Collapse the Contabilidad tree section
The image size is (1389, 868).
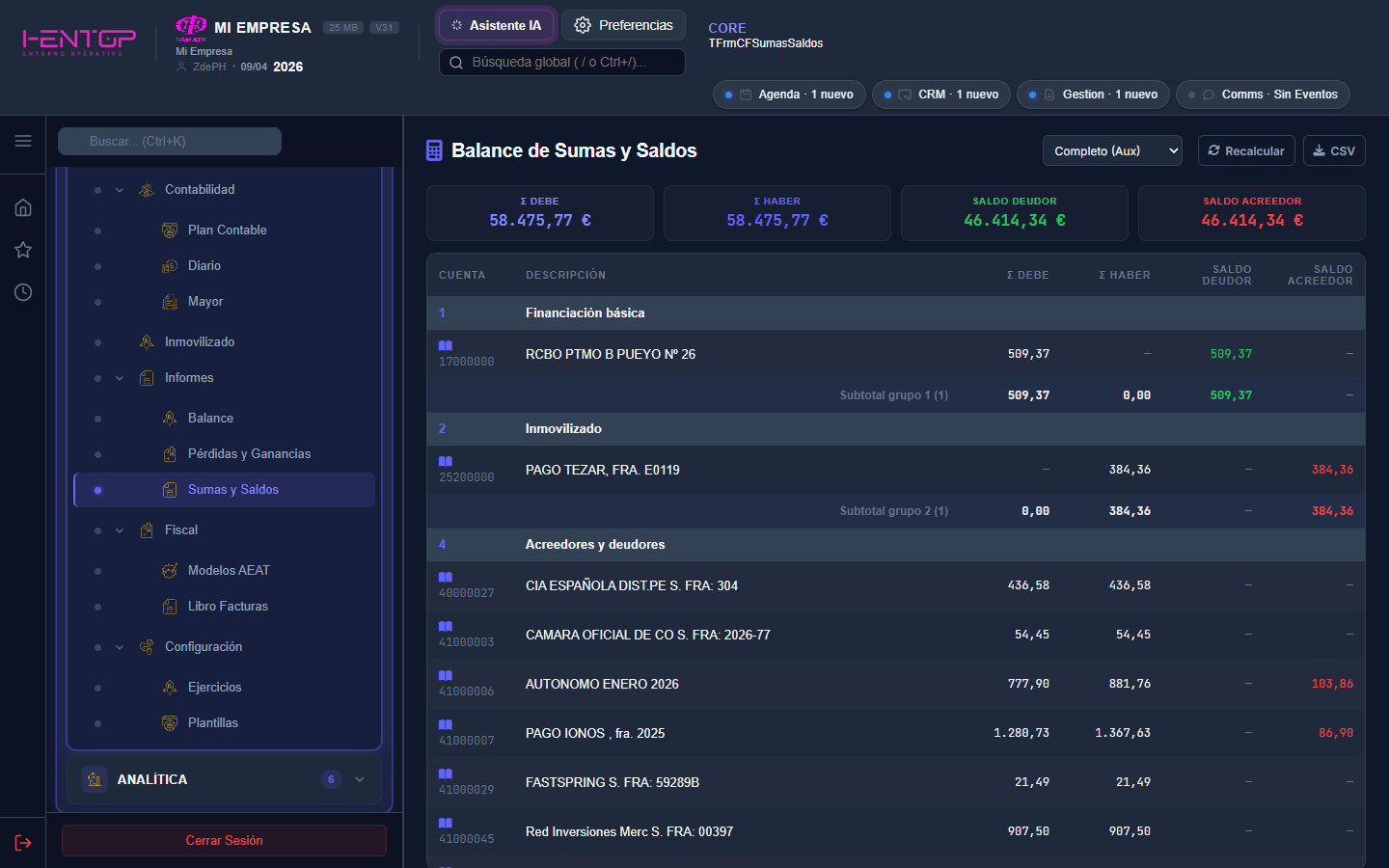[120, 190]
